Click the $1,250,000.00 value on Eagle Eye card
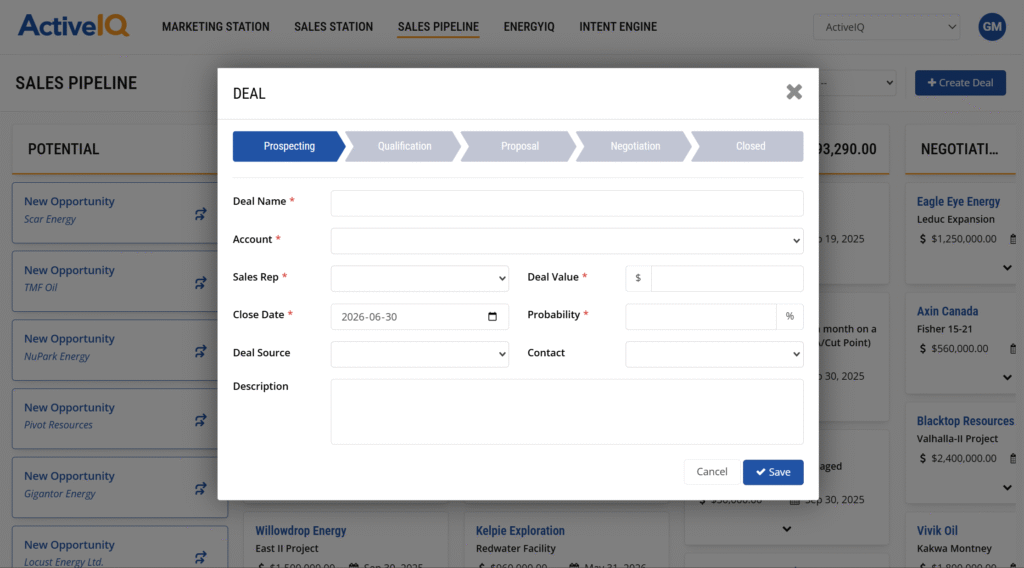 pyautogui.click(x=963, y=239)
